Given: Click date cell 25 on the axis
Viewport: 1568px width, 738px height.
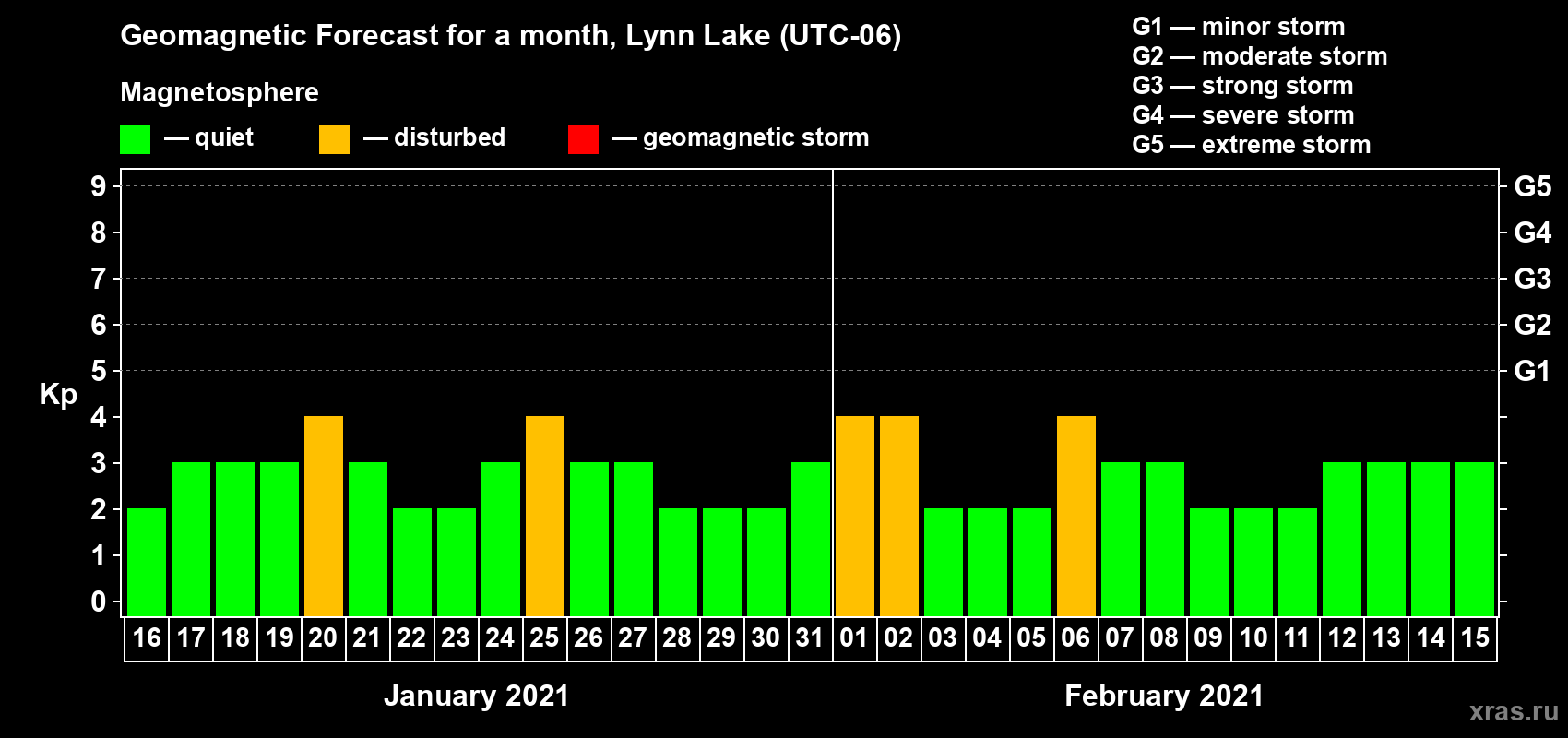Looking at the screenshot, I should click(x=545, y=638).
